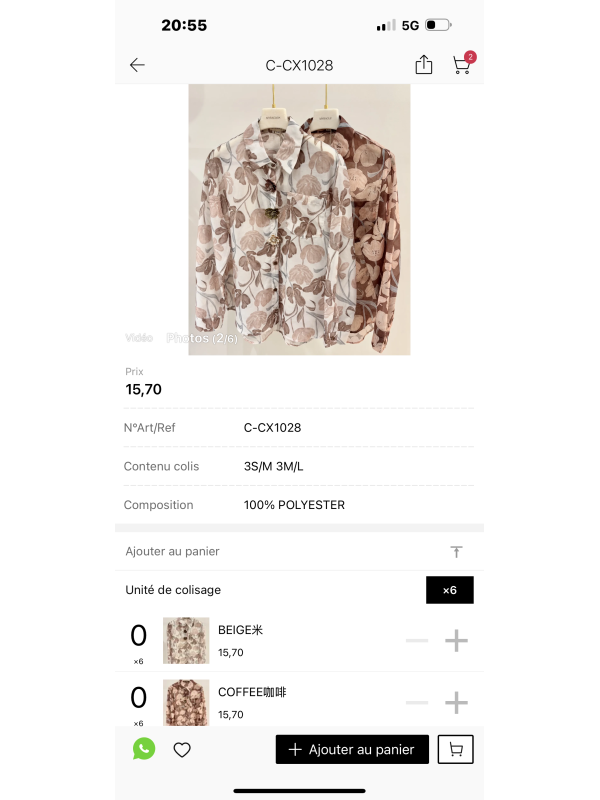
Task: Tap the black Ajouter au panier button
Action: tap(352, 749)
